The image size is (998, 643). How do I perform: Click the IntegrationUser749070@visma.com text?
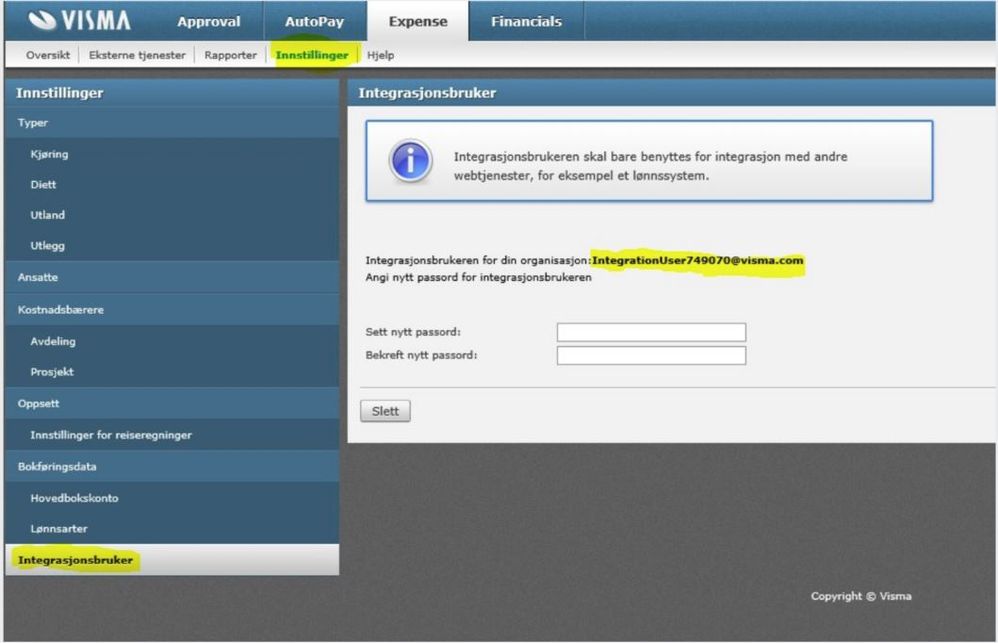[698, 260]
